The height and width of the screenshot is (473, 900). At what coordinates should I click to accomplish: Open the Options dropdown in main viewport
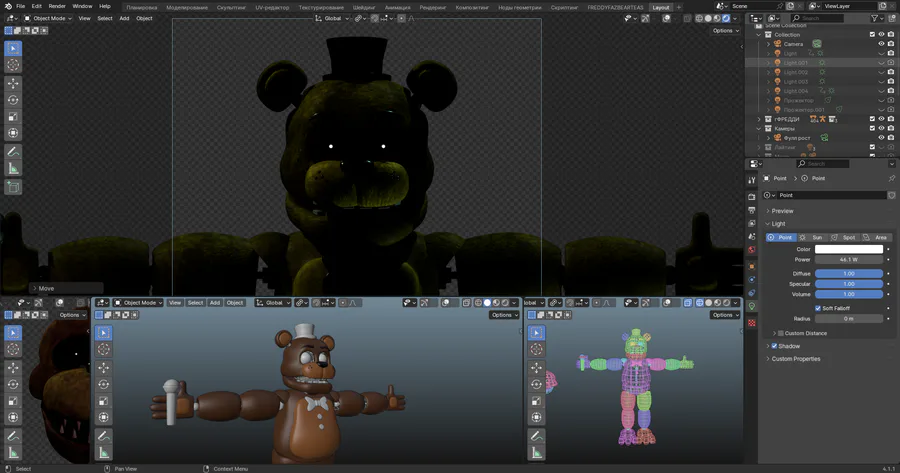pyautogui.click(x=726, y=30)
